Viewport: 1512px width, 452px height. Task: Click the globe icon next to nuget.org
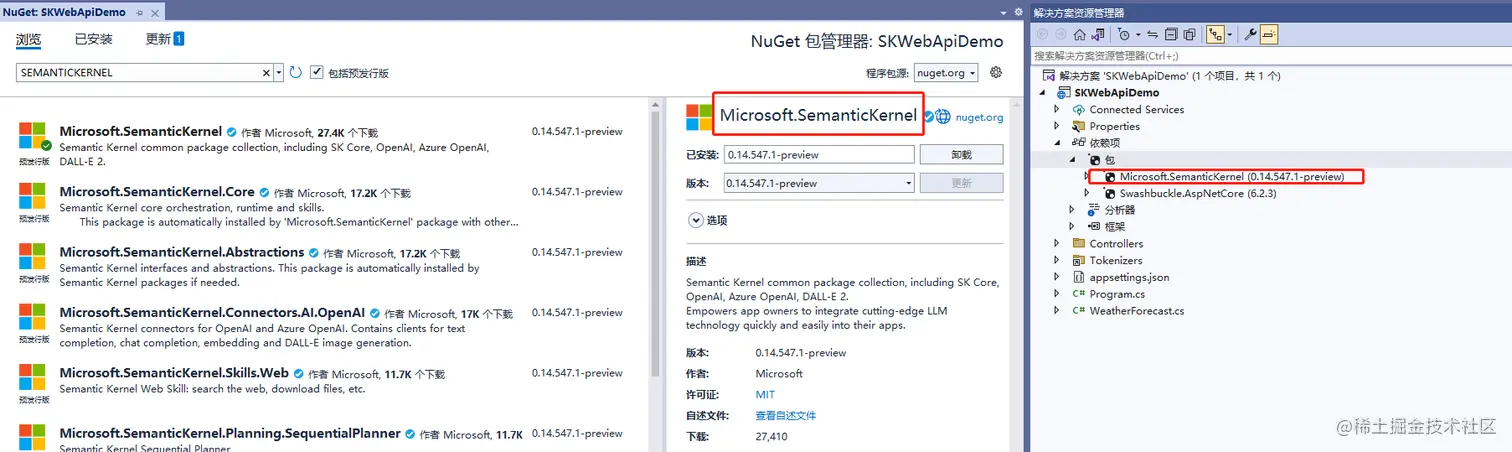click(943, 117)
